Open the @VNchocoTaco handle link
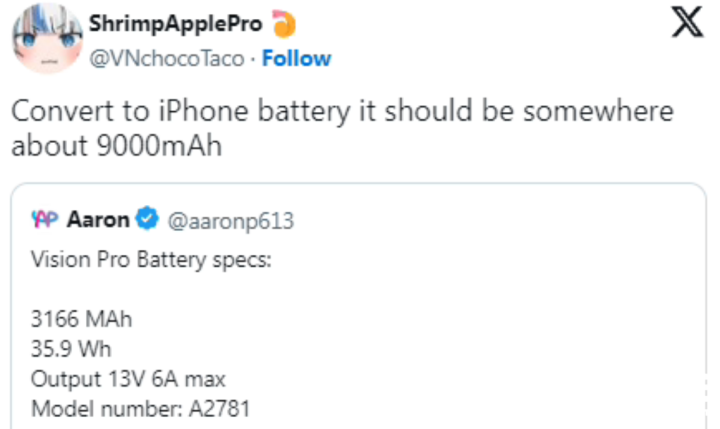The width and height of the screenshot is (720, 429). (167, 59)
